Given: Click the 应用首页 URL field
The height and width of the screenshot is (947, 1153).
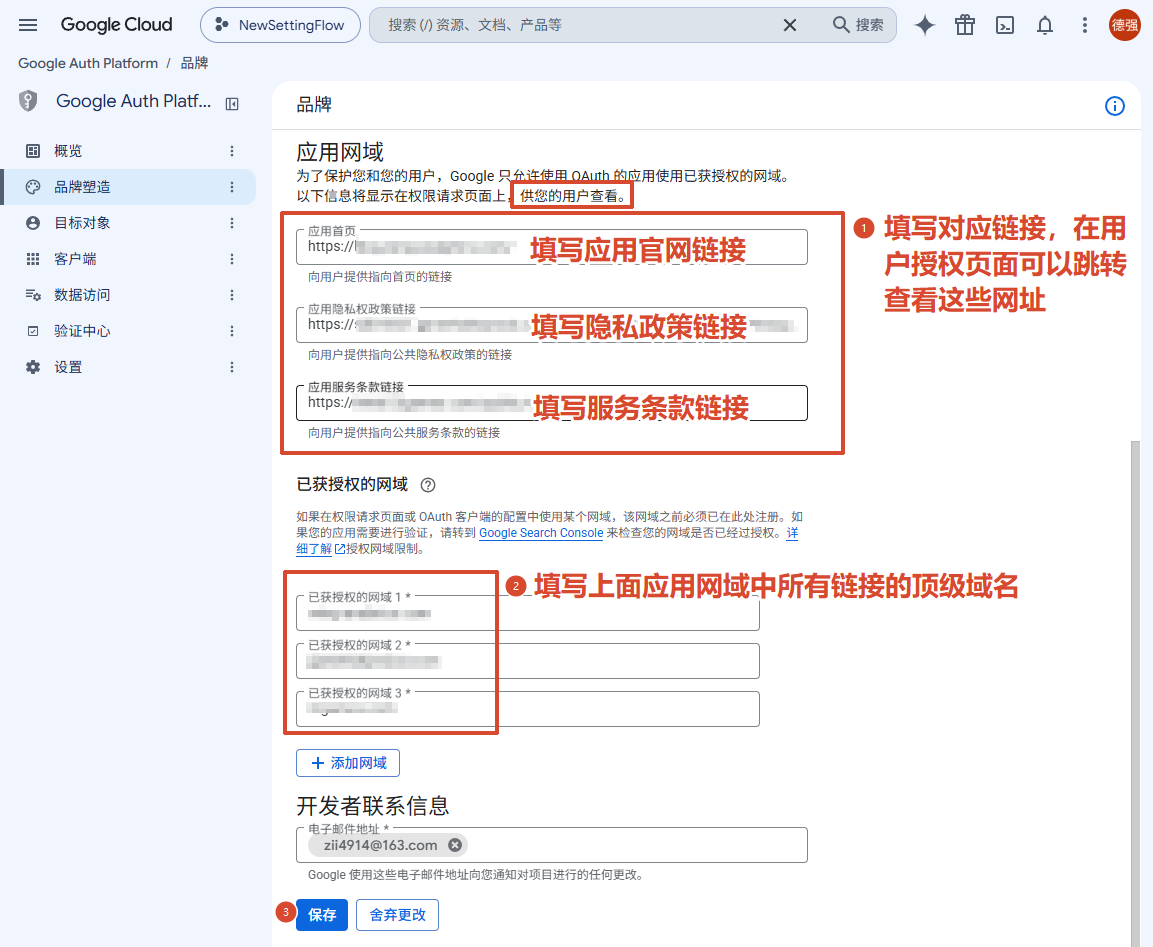Looking at the screenshot, I should click(551, 247).
